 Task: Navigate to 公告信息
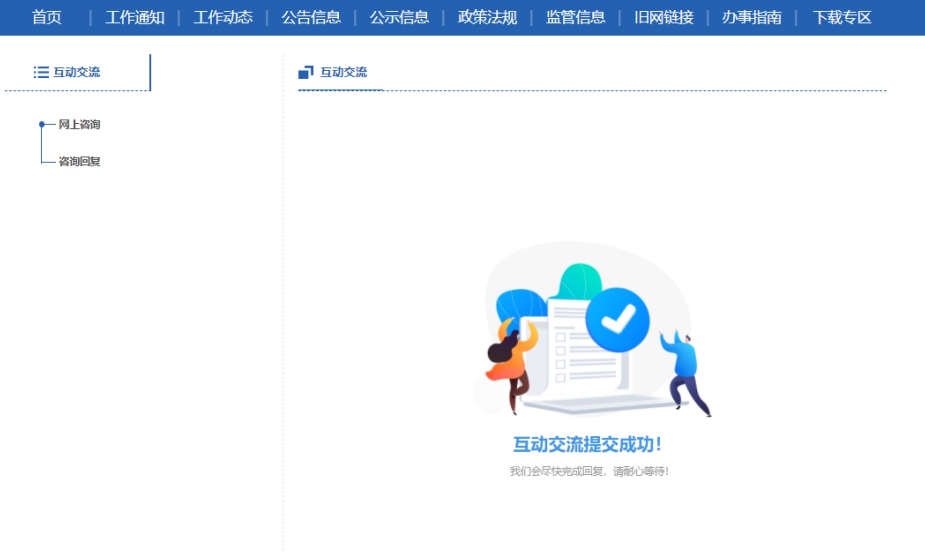[311, 17]
